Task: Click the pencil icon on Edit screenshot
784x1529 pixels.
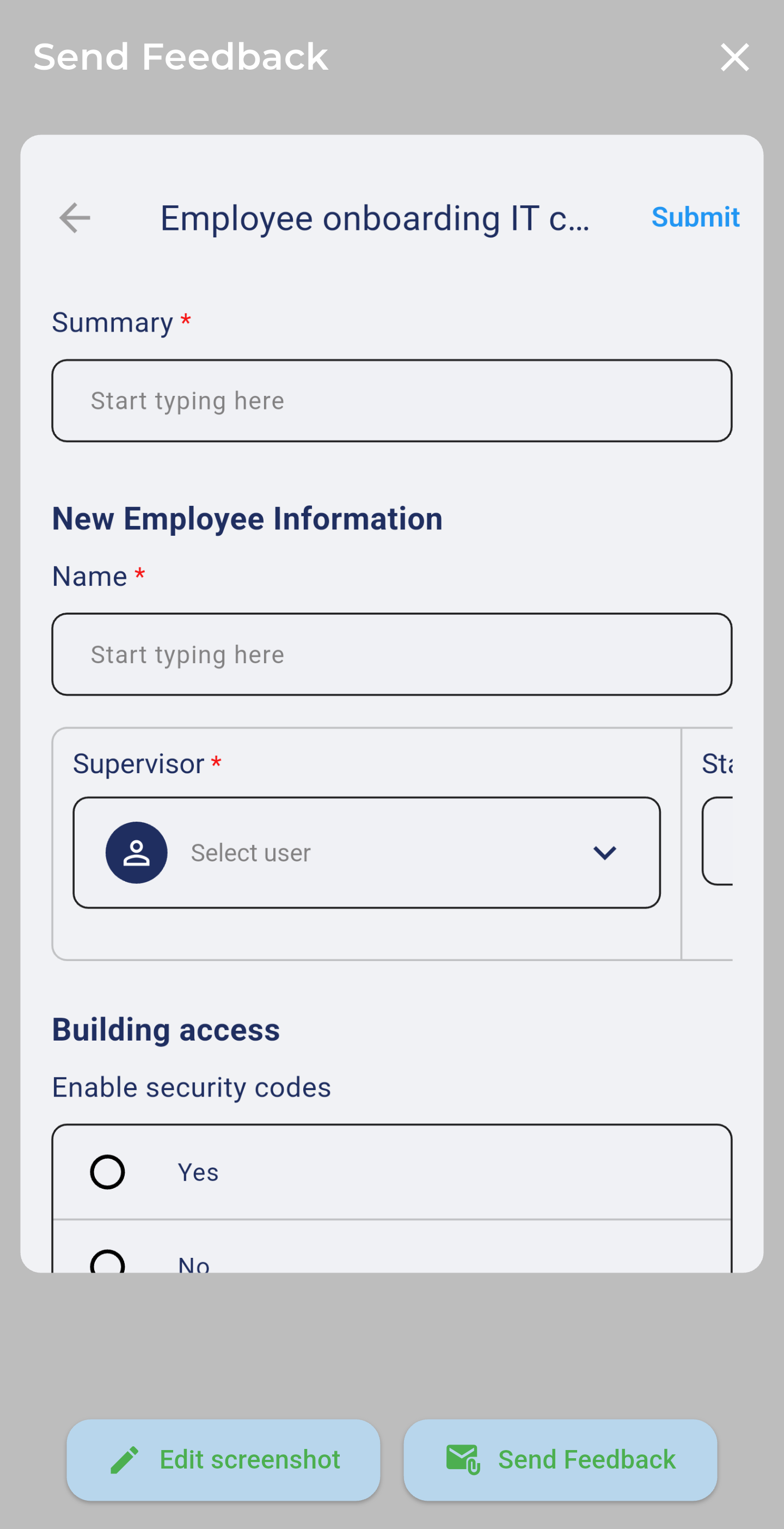Action: (125, 1459)
